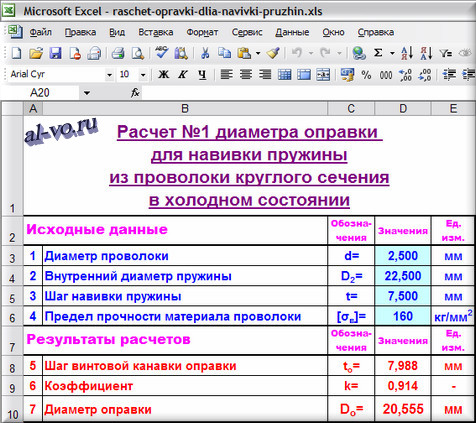Click the Print icon

pos(118,53)
